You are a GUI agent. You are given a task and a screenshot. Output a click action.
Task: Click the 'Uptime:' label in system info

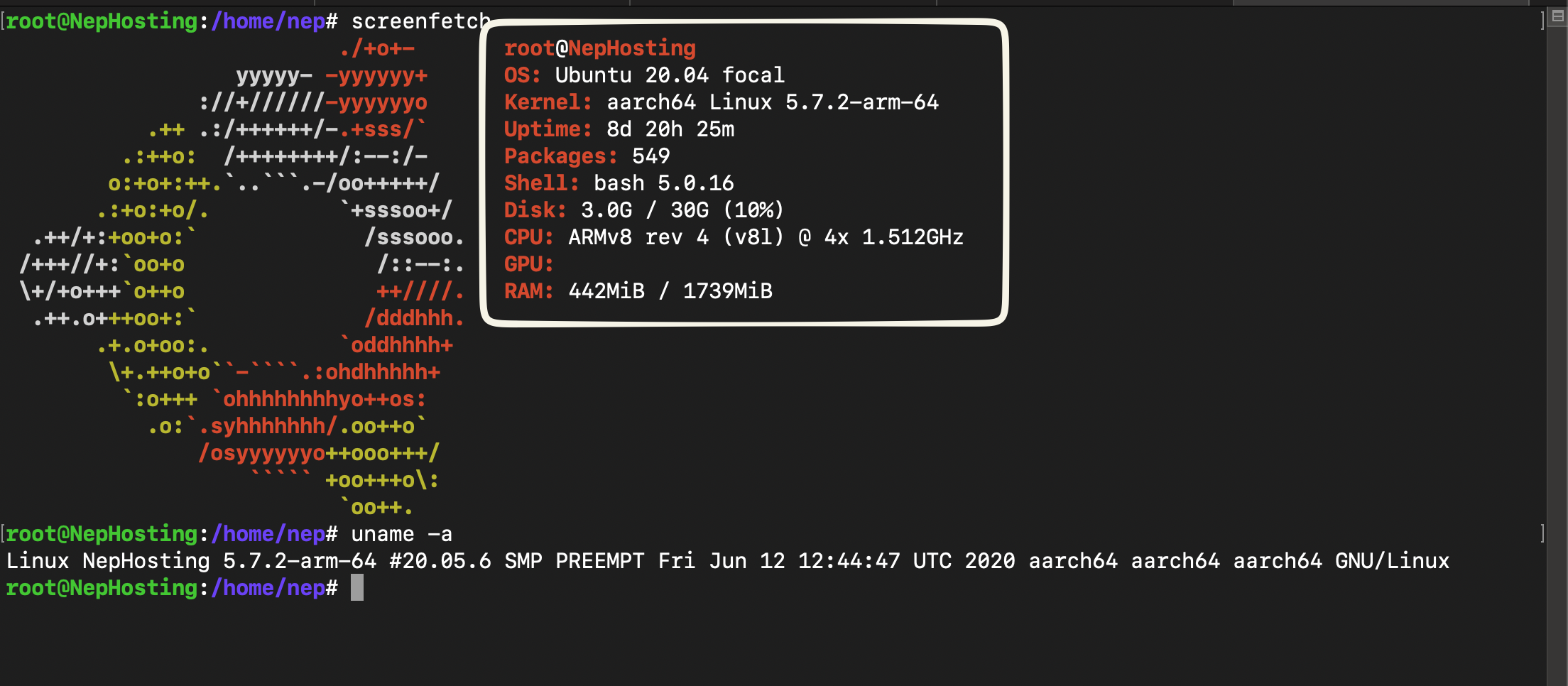point(548,129)
